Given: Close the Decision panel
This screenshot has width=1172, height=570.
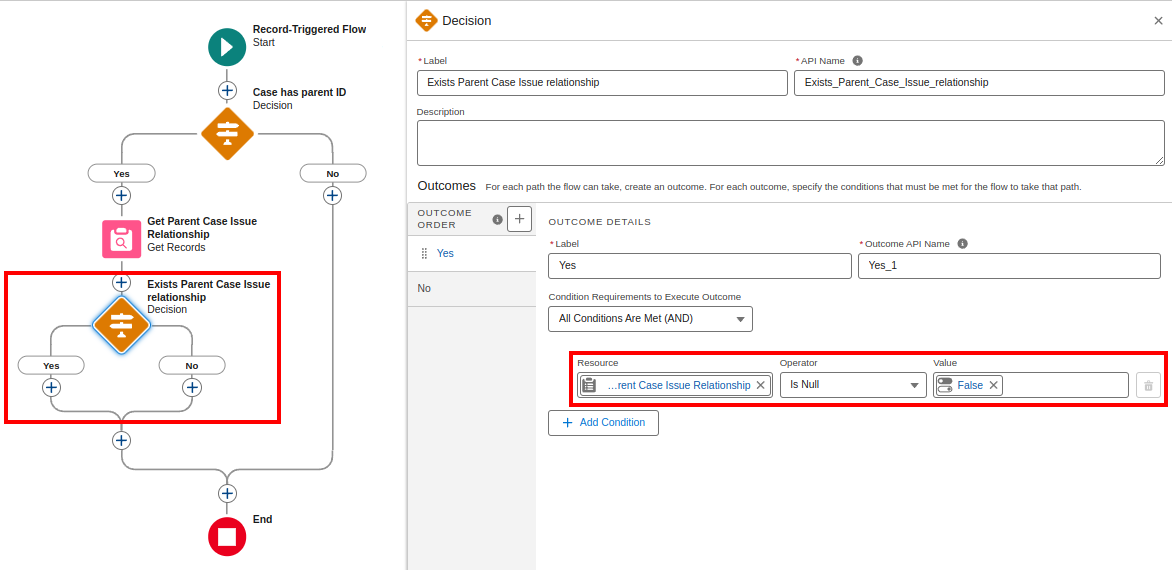Looking at the screenshot, I should [1158, 21].
